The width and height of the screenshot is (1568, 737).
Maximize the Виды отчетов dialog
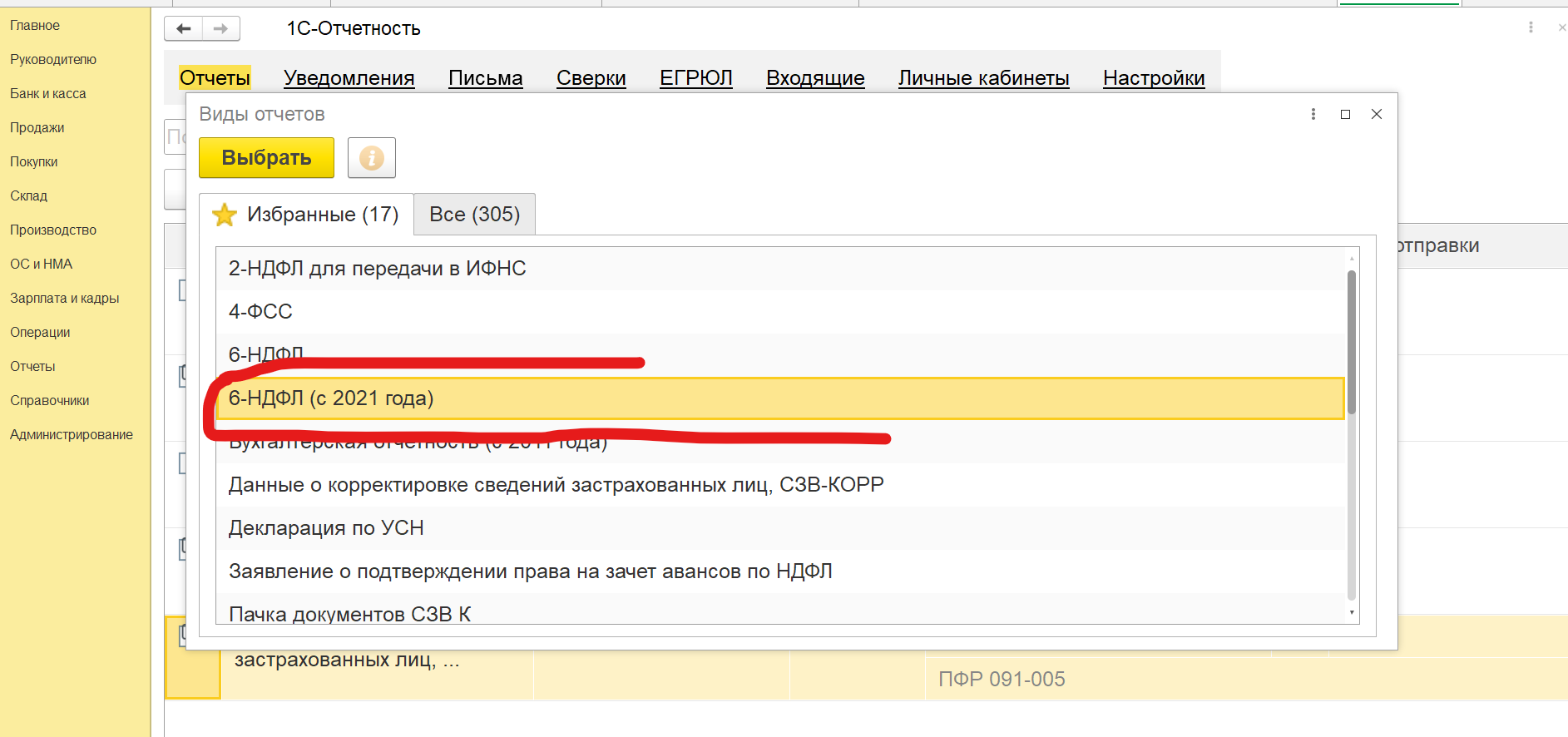coord(1345,114)
